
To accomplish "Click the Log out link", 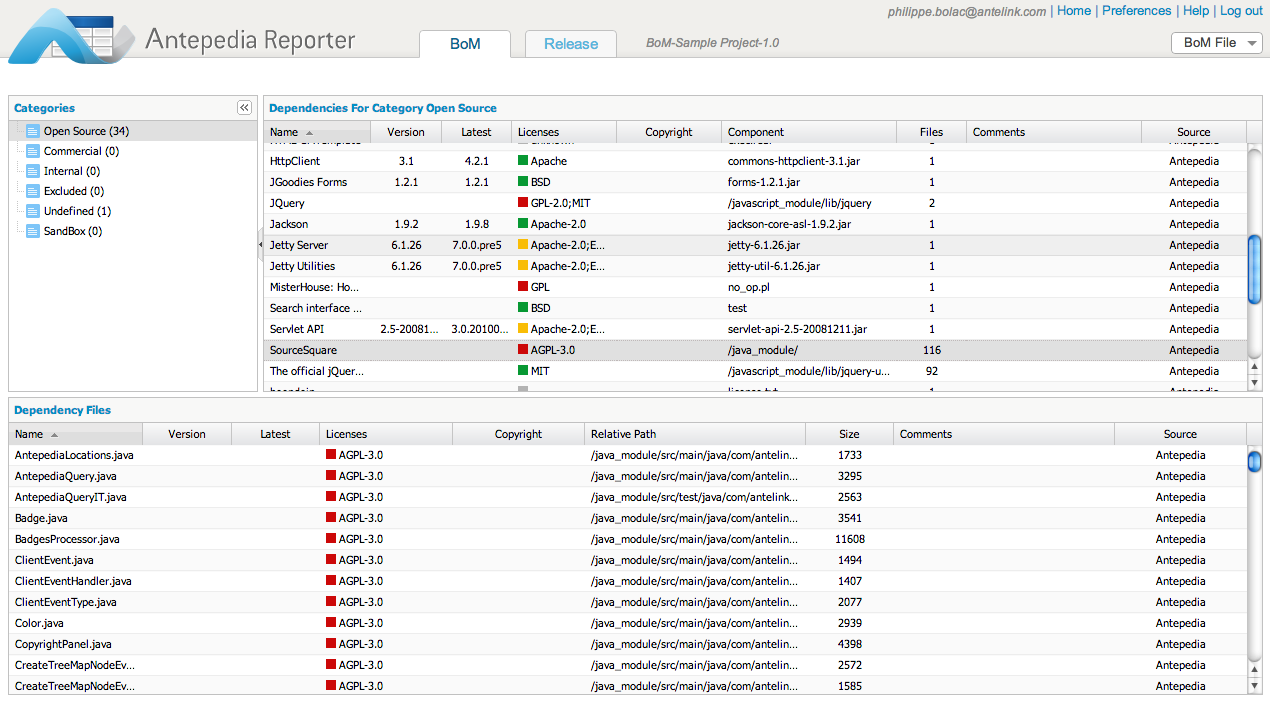I will [x=1241, y=11].
